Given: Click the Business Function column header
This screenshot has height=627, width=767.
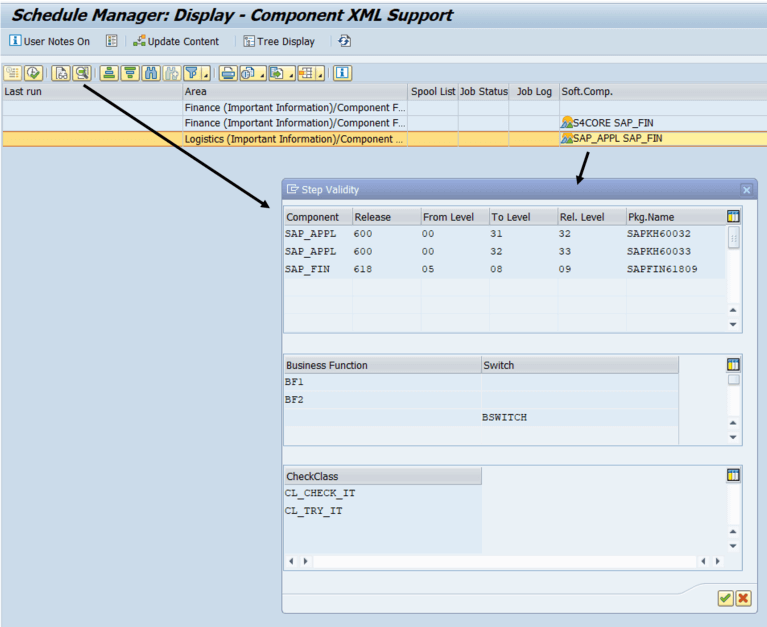Looking at the screenshot, I should pos(383,365).
